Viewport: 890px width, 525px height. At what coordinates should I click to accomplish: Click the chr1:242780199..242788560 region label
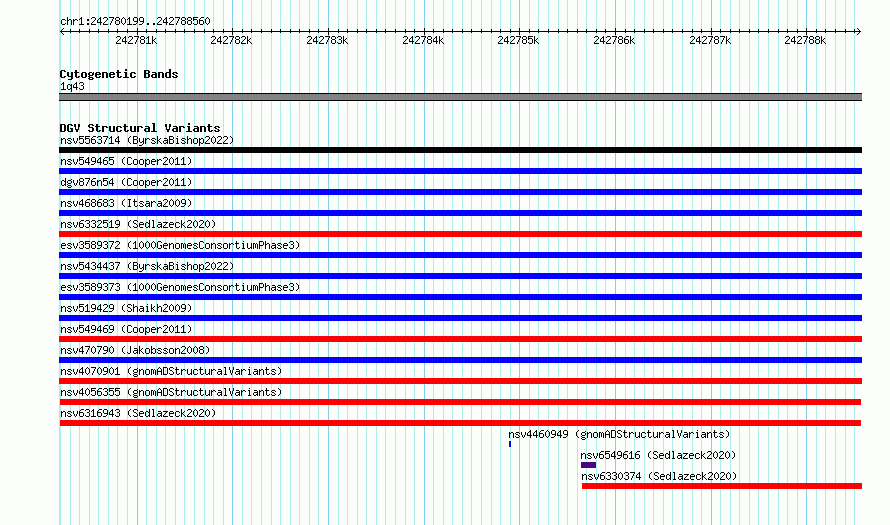click(135, 21)
